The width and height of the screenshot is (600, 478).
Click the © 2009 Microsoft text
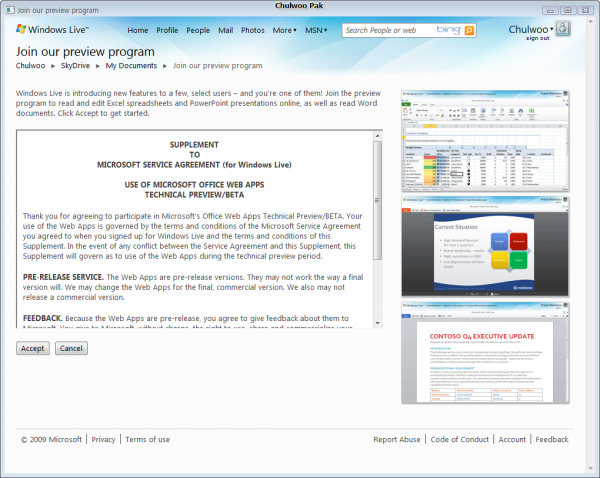coord(51,439)
